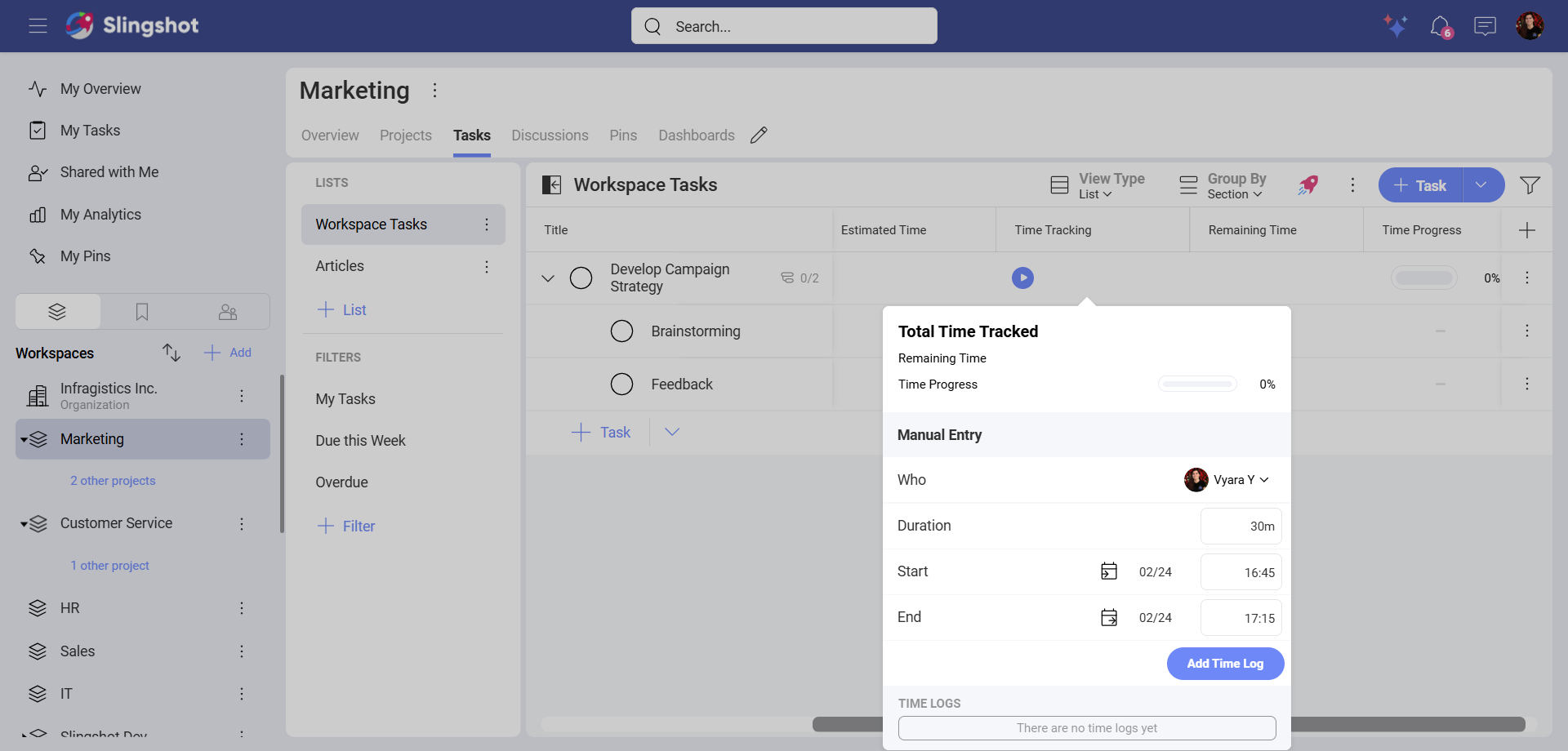Start time tracking play button

[1022, 278]
